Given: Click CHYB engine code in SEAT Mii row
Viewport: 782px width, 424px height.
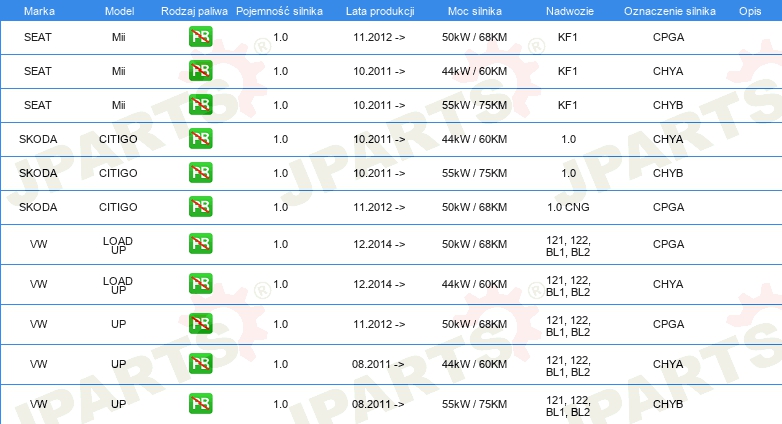Looking at the screenshot, I should click(x=668, y=105).
